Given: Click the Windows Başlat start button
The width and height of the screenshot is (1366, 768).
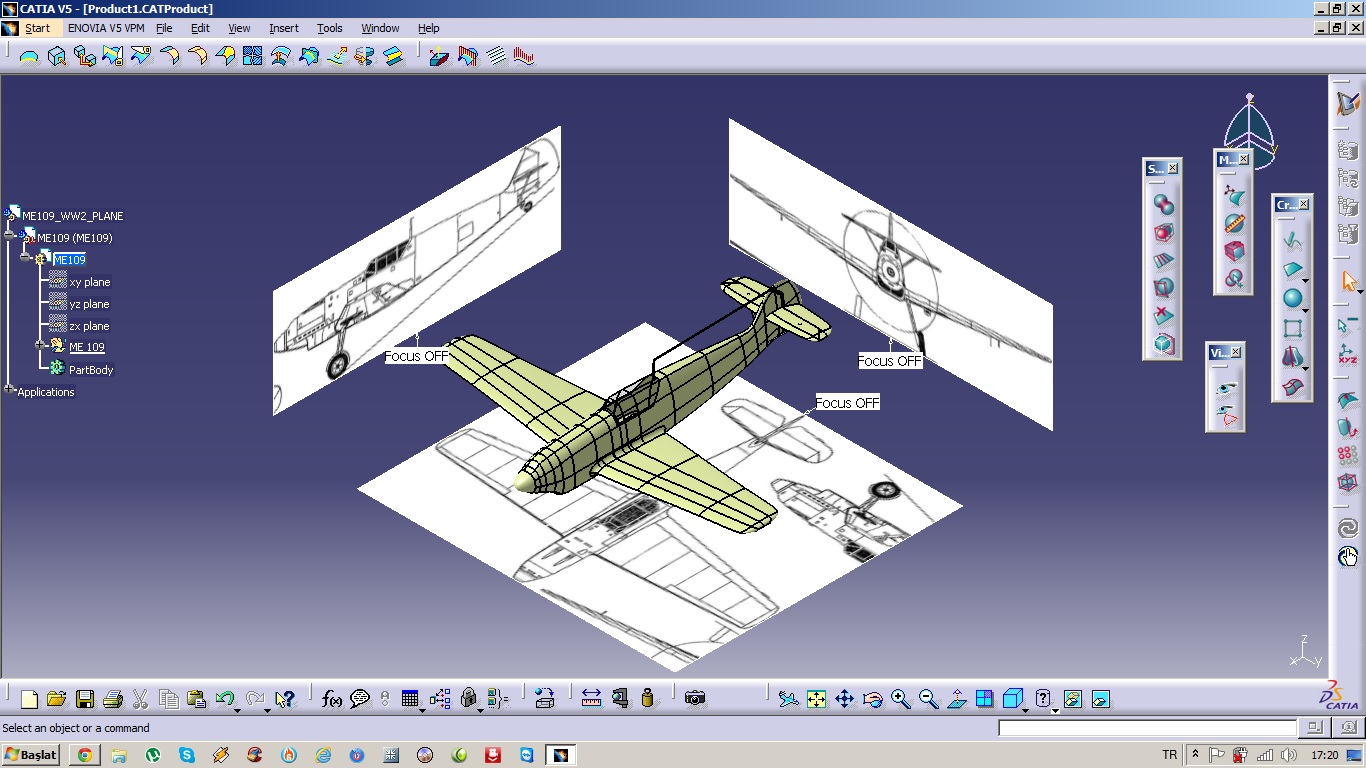Looking at the screenshot, I should [x=32, y=755].
